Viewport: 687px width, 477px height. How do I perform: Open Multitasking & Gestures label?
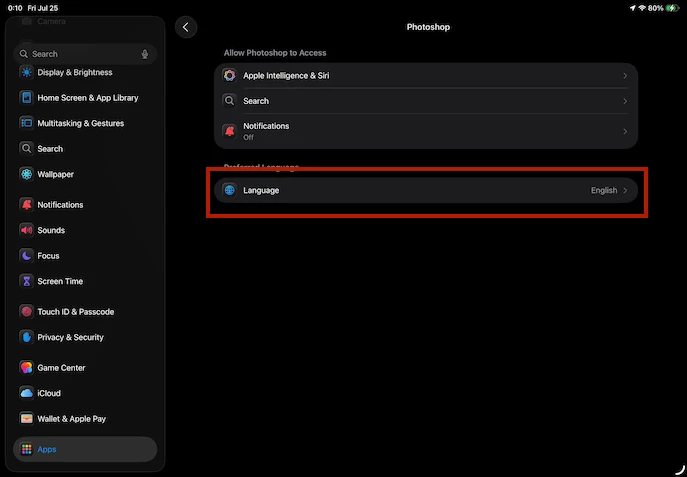(x=81, y=123)
